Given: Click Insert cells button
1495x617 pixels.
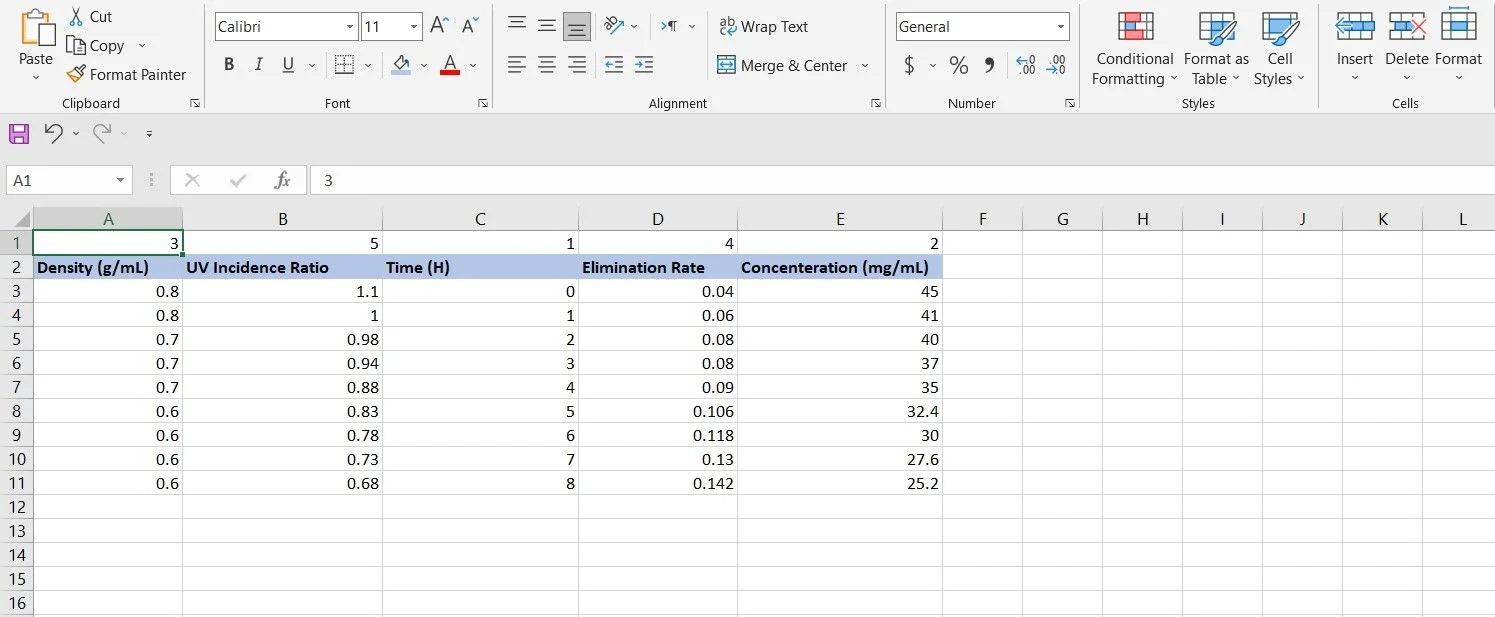Looking at the screenshot, I should click(x=1355, y=47).
